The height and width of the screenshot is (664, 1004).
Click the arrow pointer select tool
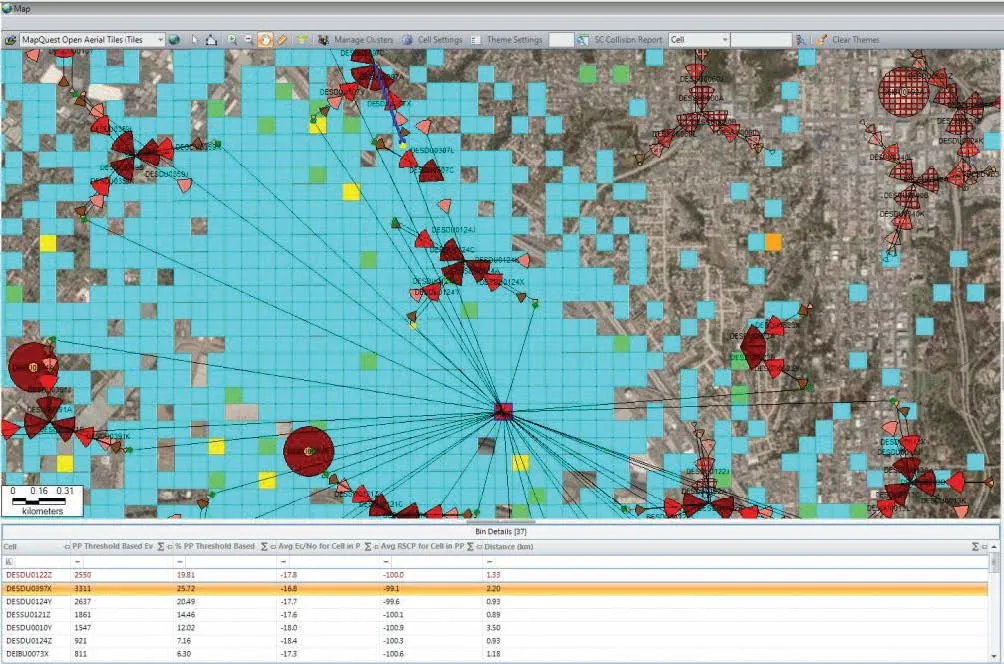point(195,40)
